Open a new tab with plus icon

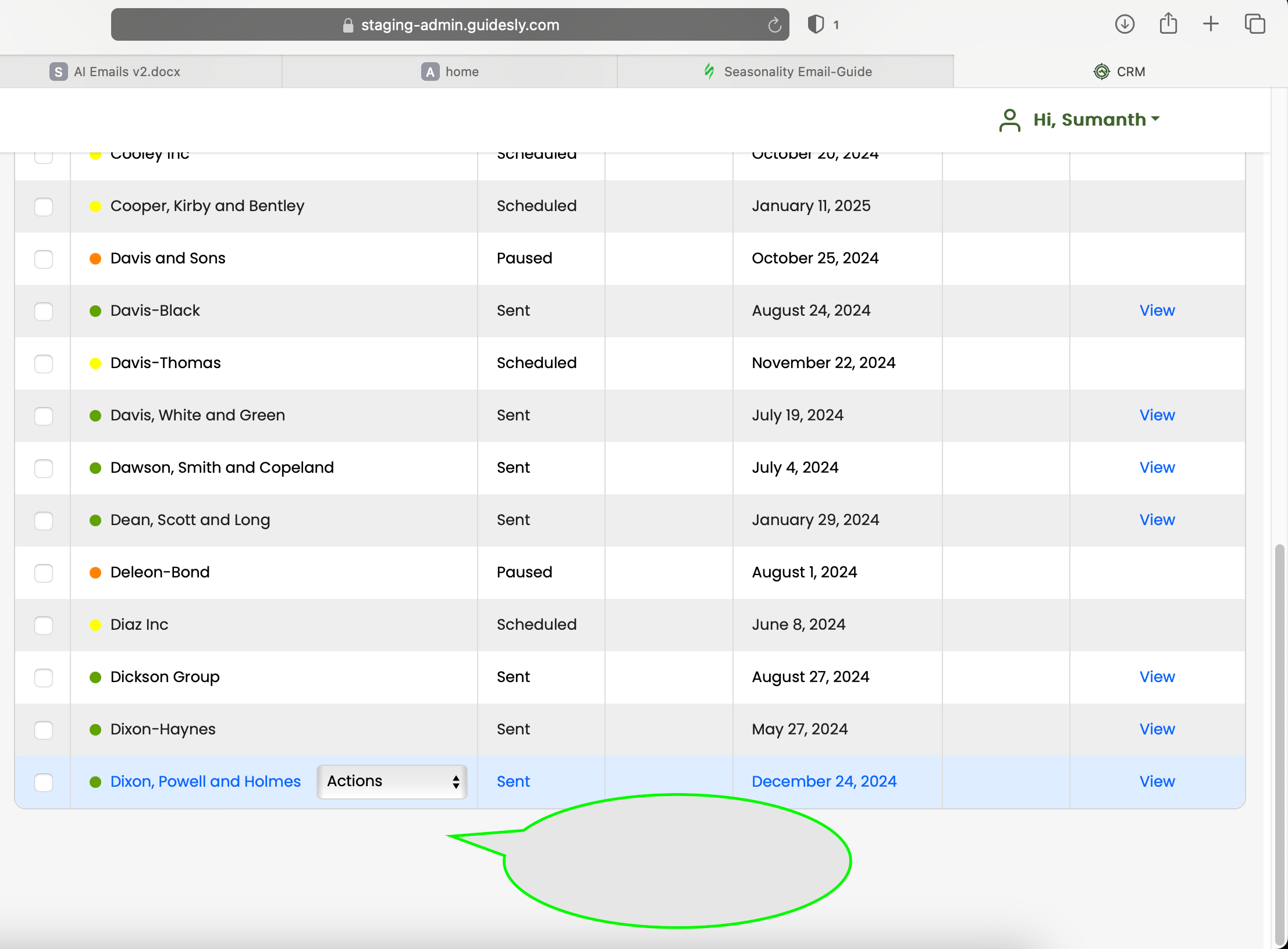pos(1211,24)
